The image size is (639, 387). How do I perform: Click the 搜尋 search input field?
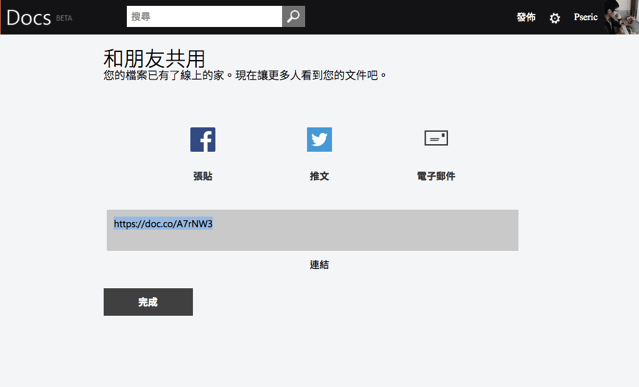pos(204,17)
